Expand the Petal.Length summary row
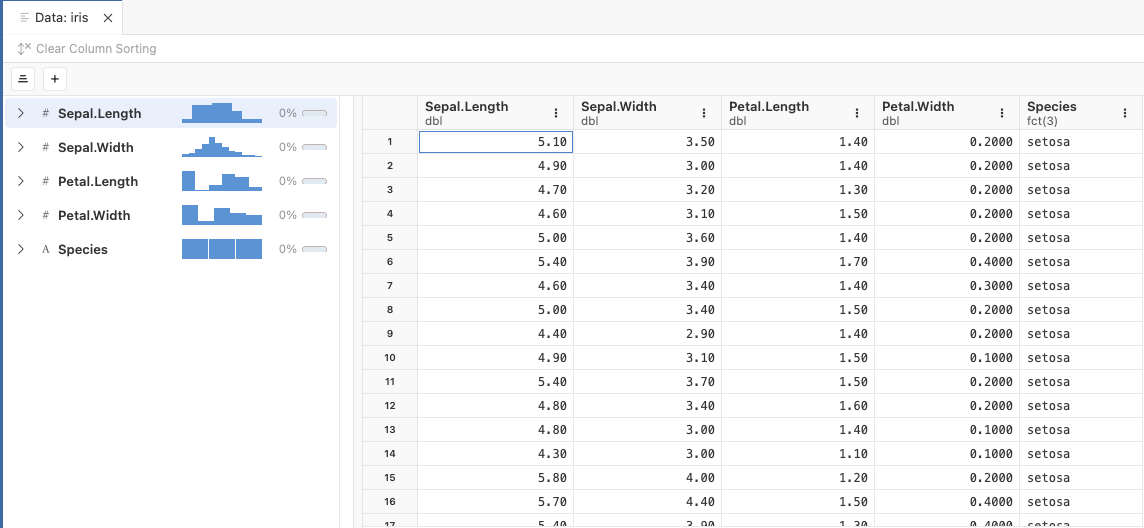Viewport: 1144px width, 528px height. point(21,182)
